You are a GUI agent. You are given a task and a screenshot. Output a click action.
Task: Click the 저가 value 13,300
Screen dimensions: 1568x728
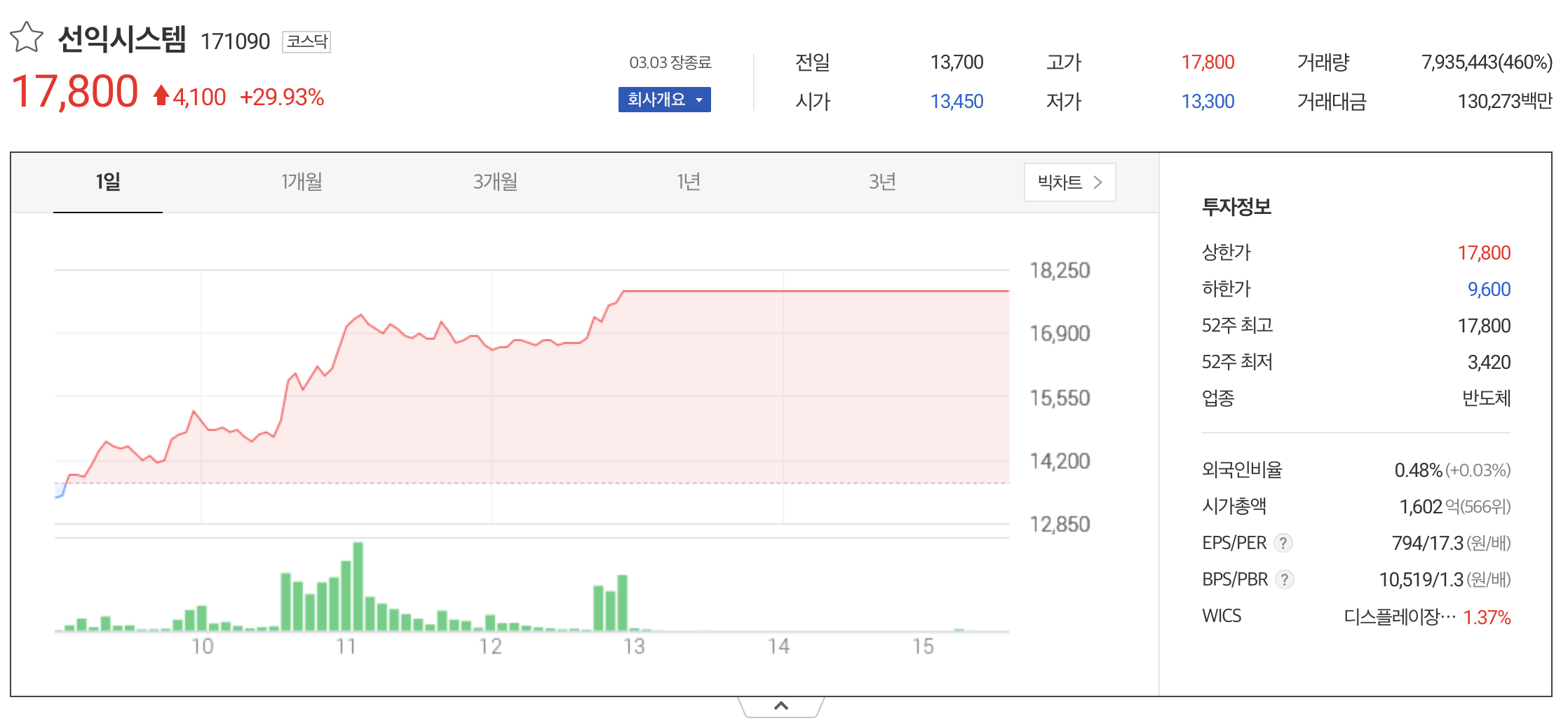[1208, 102]
